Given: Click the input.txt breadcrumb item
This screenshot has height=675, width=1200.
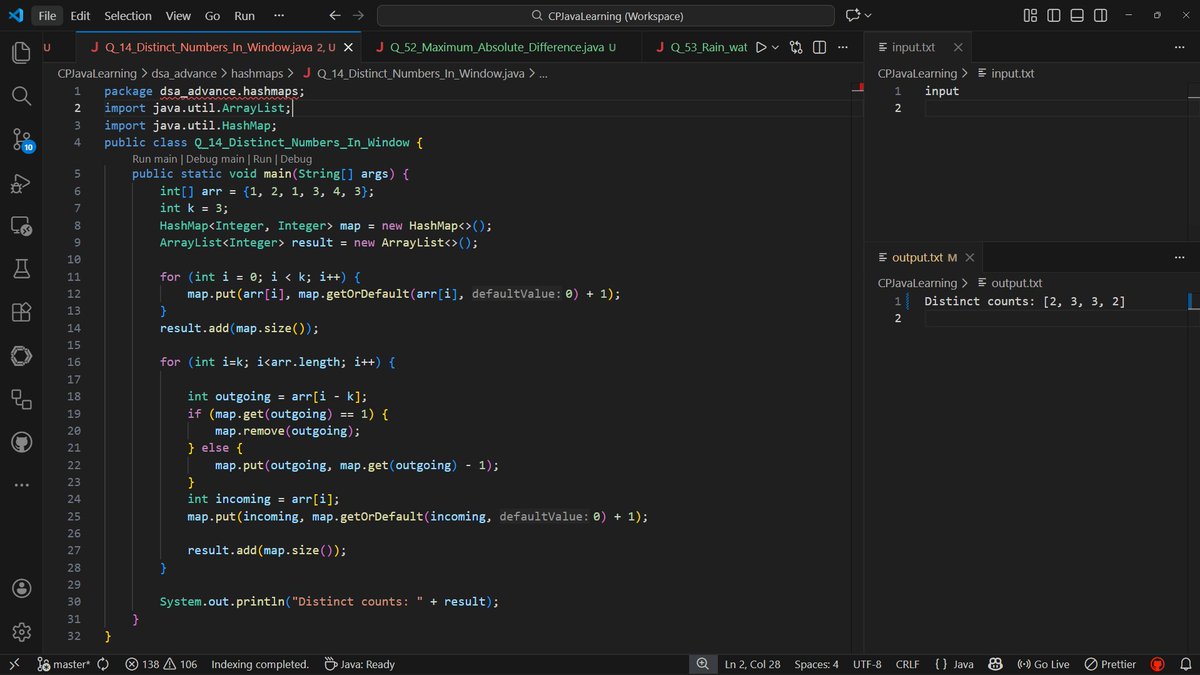Looking at the screenshot, I should (x=1005, y=73).
